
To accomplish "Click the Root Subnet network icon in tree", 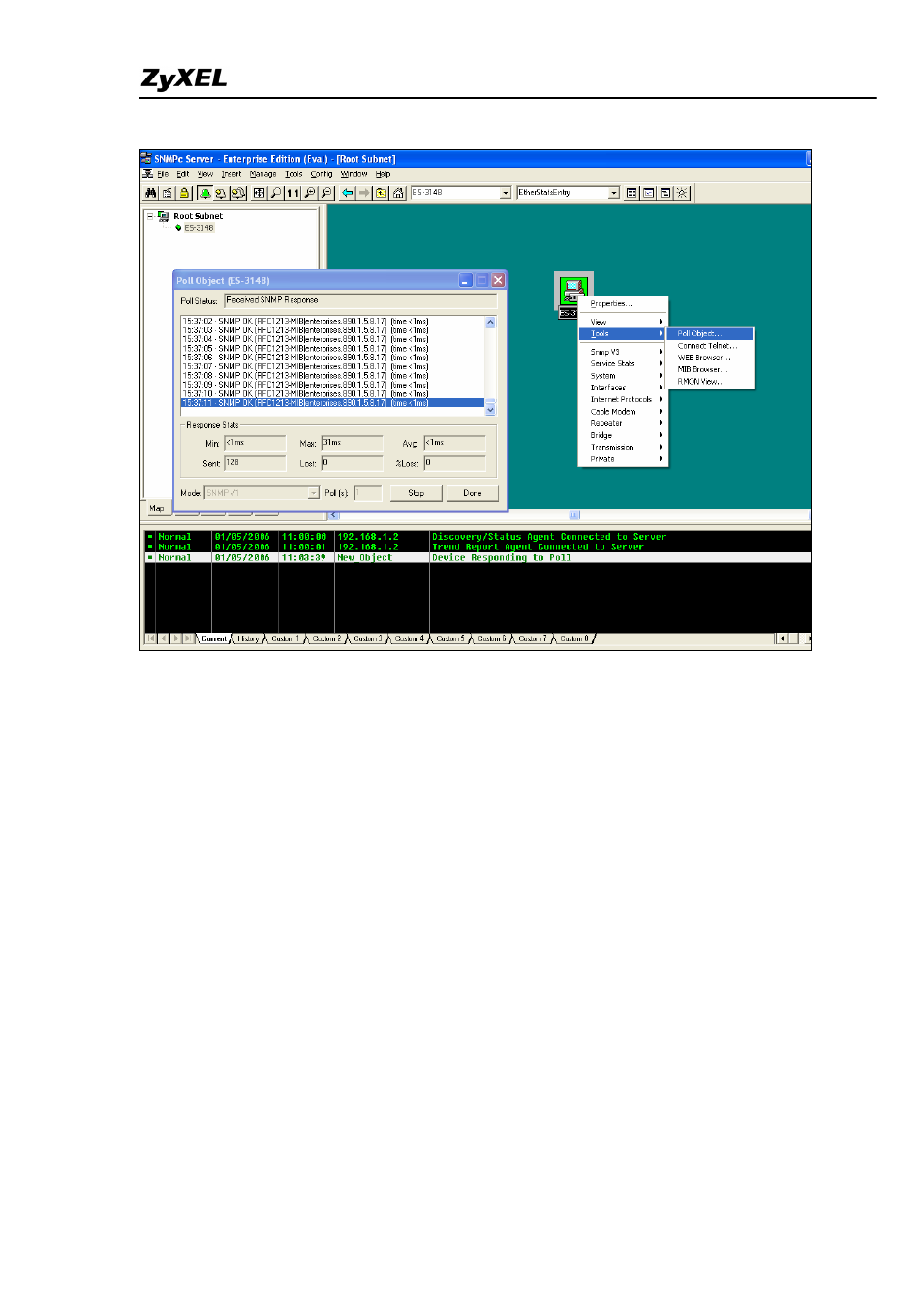I will point(163,216).
